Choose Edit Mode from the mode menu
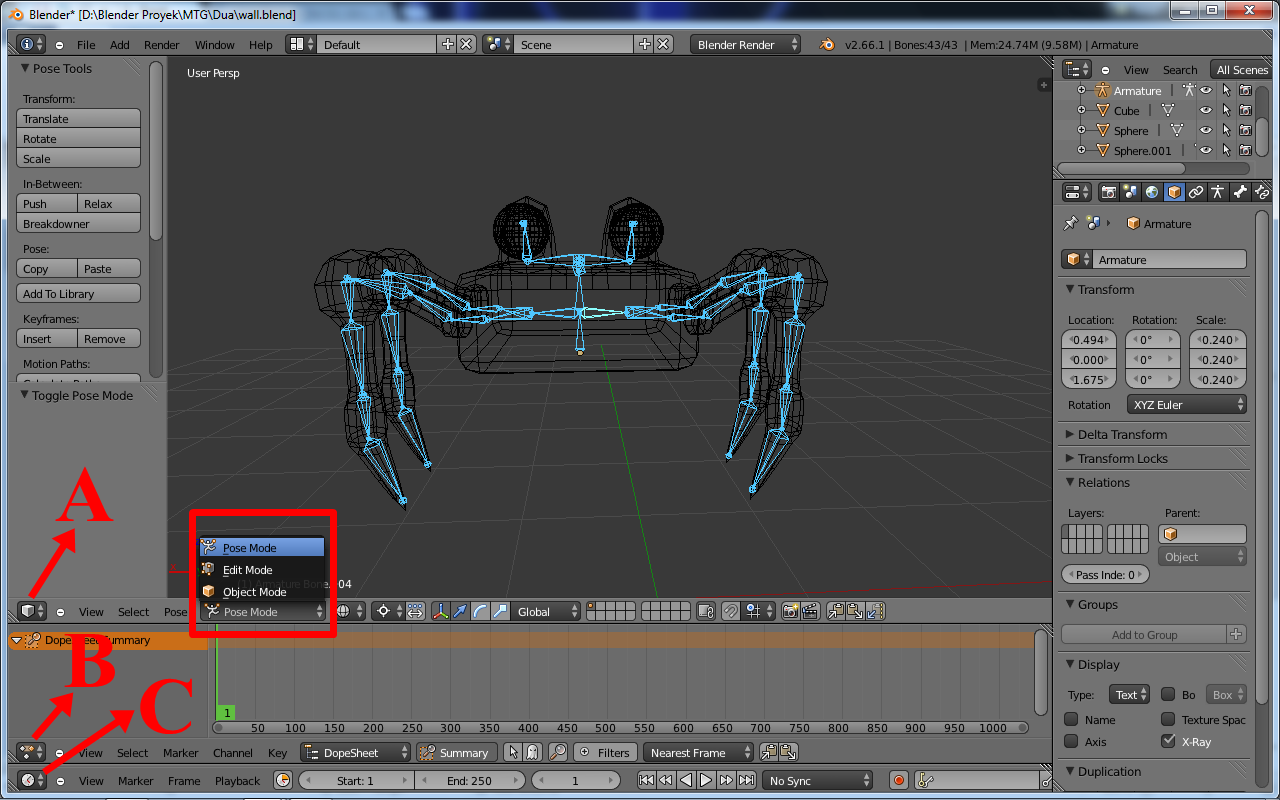This screenshot has width=1280, height=800. (x=261, y=569)
